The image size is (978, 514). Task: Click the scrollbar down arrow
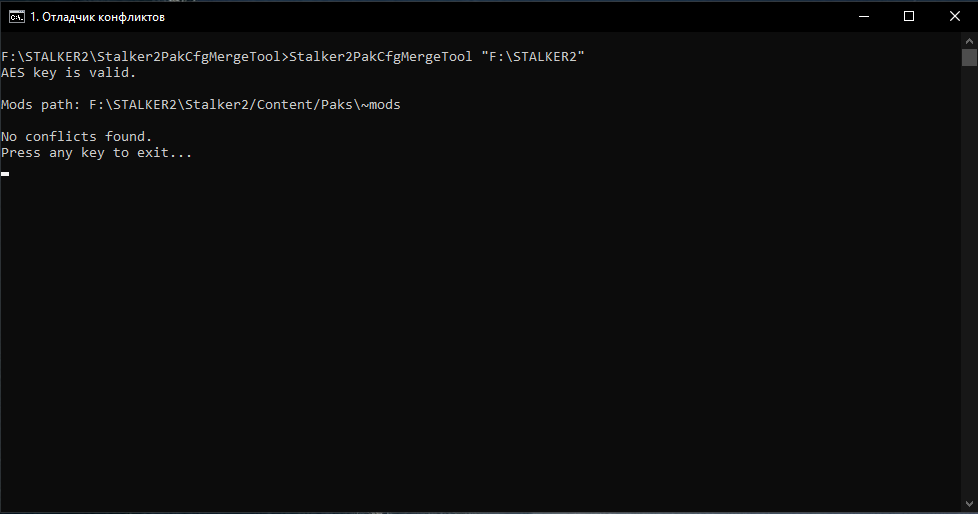tap(969, 503)
